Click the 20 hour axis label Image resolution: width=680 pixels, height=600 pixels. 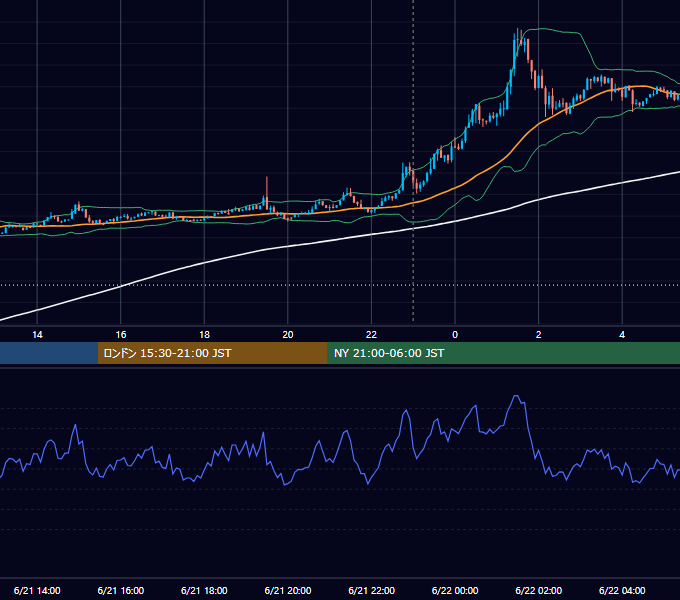[x=288, y=335]
